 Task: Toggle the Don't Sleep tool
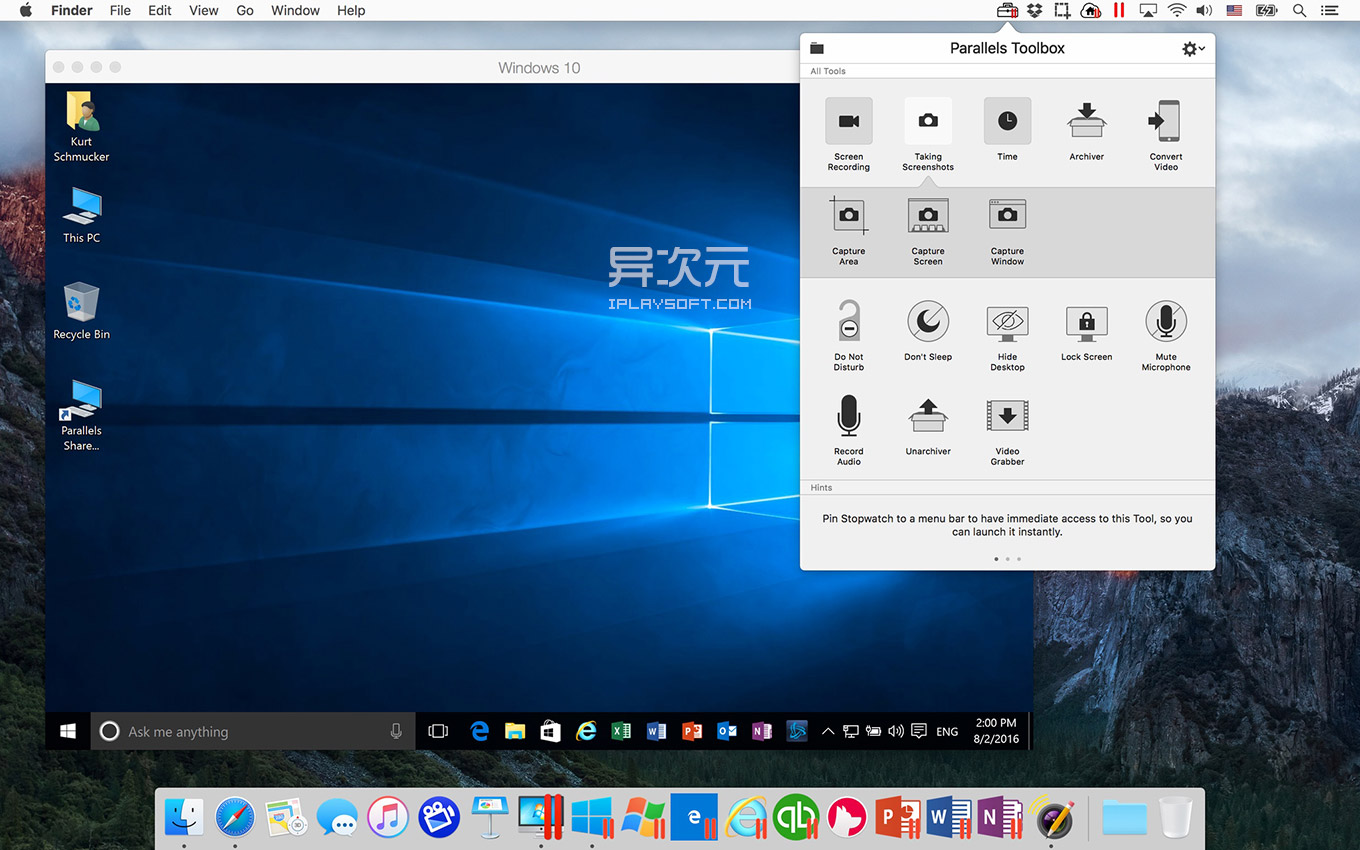click(x=928, y=330)
